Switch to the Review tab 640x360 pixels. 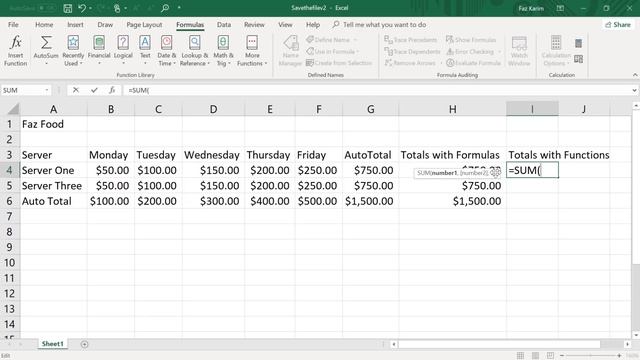254,24
